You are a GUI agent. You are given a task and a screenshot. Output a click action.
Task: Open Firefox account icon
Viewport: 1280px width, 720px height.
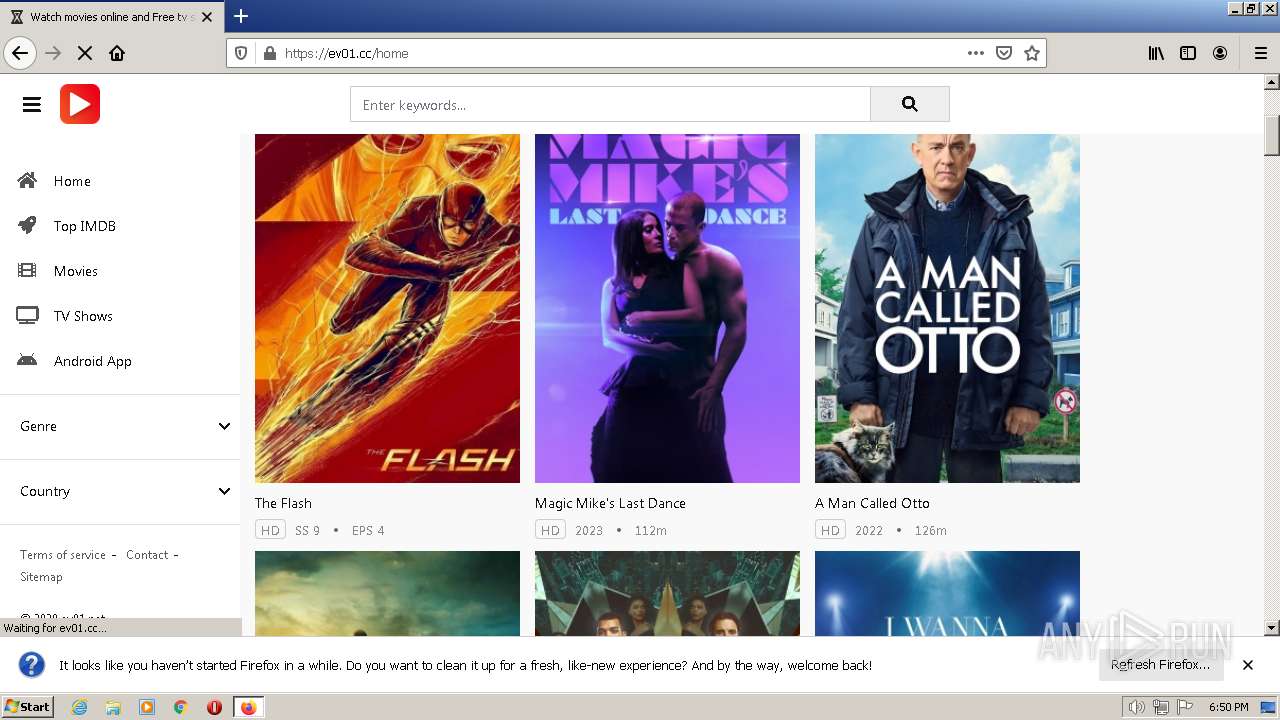click(x=1220, y=53)
